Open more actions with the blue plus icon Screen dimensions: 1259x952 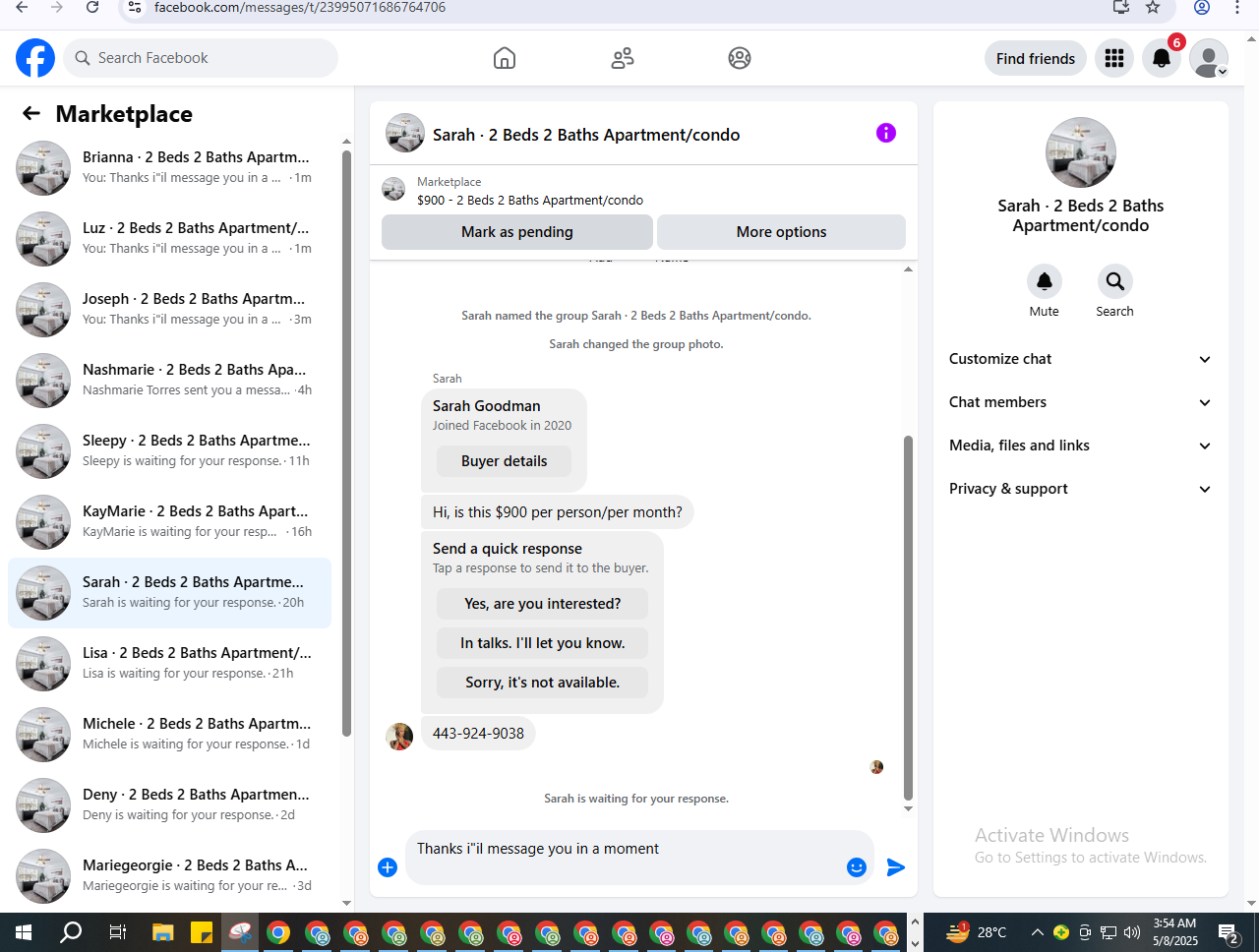[x=388, y=867]
